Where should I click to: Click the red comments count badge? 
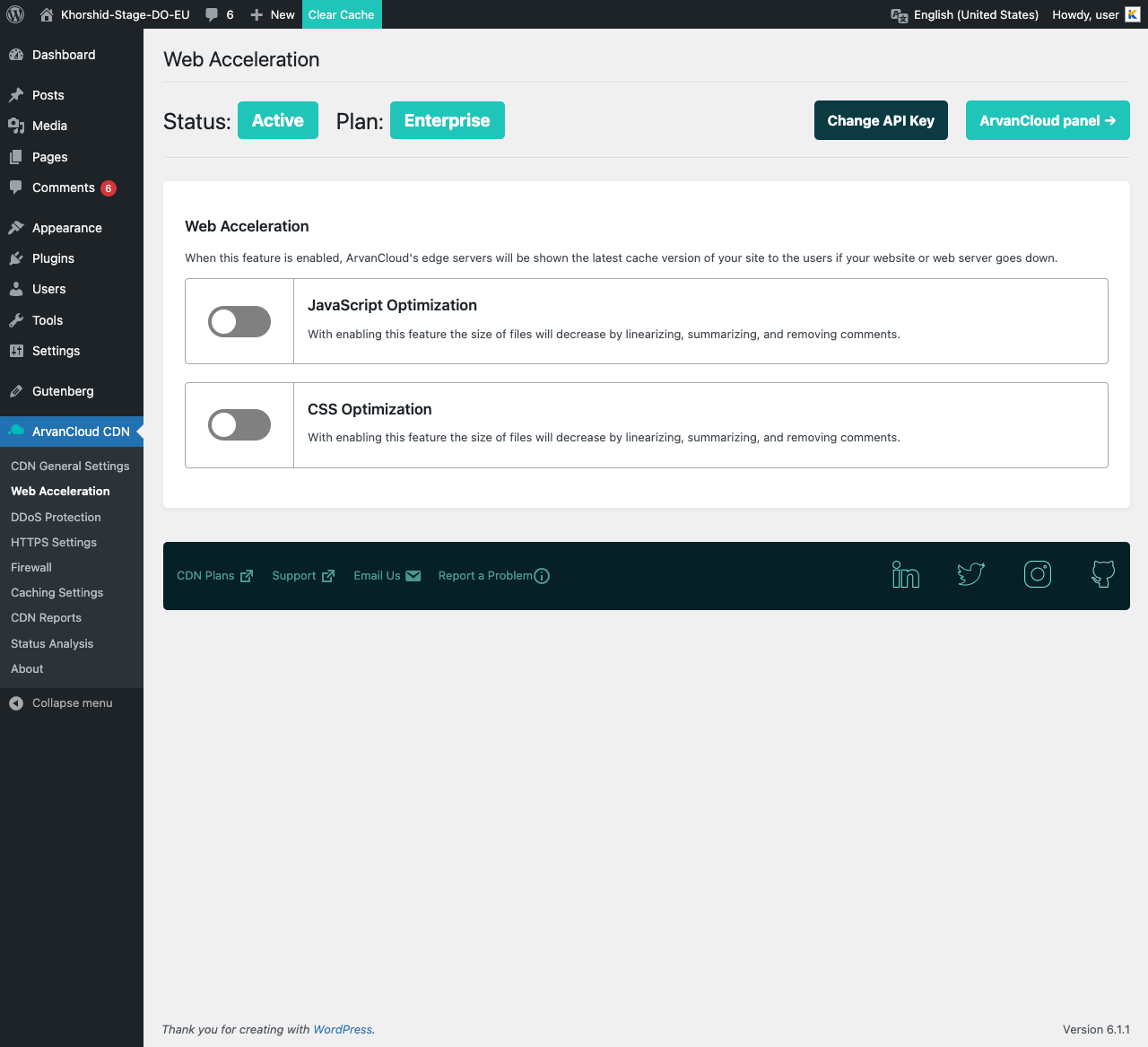(109, 188)
